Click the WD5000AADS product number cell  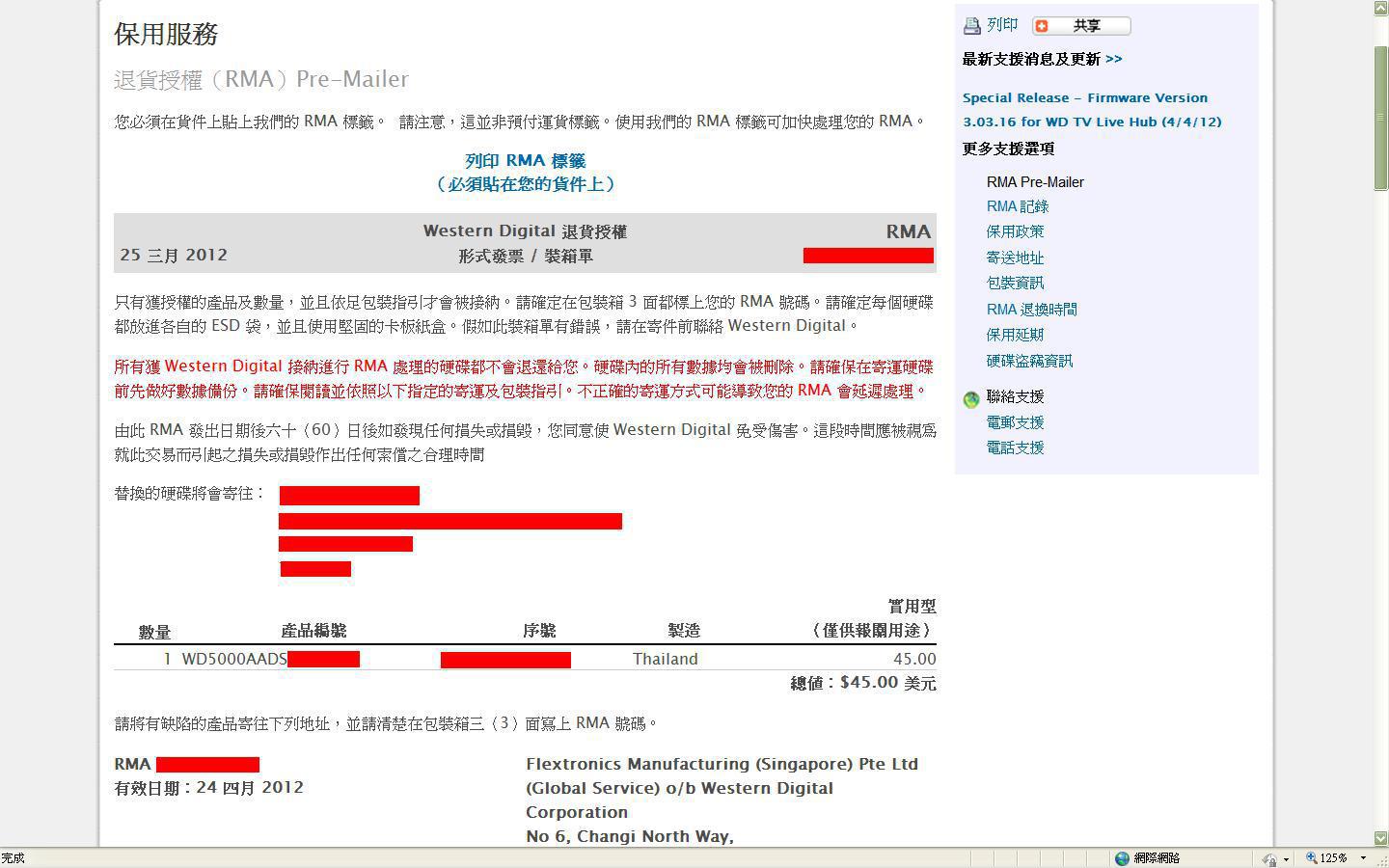click(234, 659)
